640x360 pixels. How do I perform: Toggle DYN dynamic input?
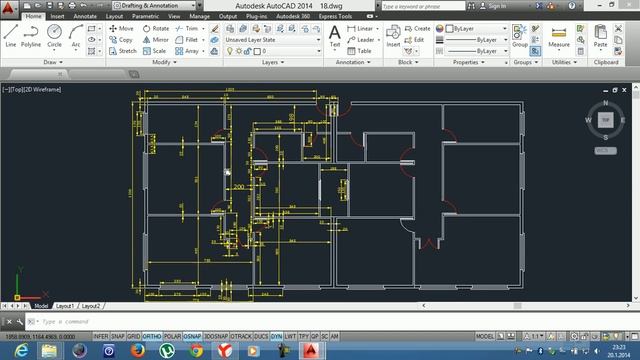click(x=276, y=336)
